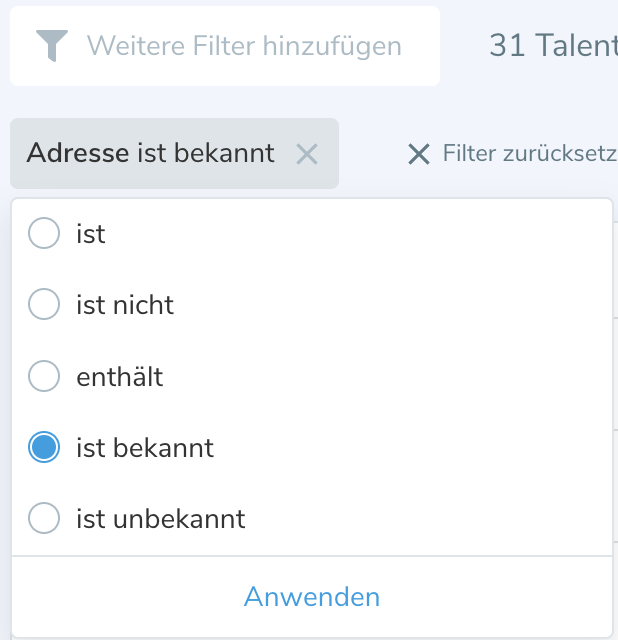The image size is (618, 640).
Task: Remove the Adresse ist bekannt filter chip
Action: 307,154
